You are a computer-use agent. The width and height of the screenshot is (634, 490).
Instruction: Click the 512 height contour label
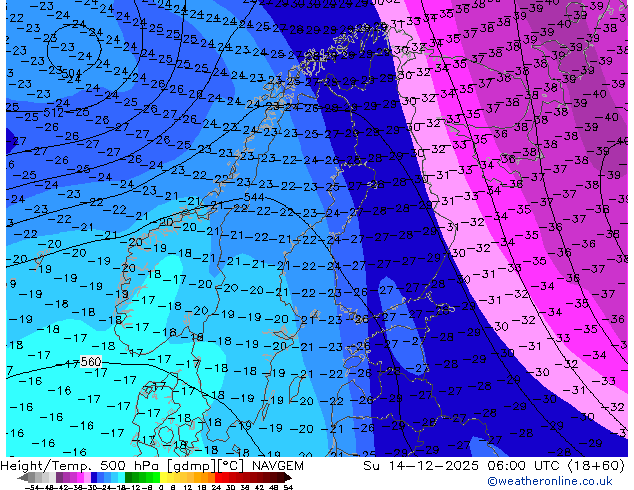53,112
